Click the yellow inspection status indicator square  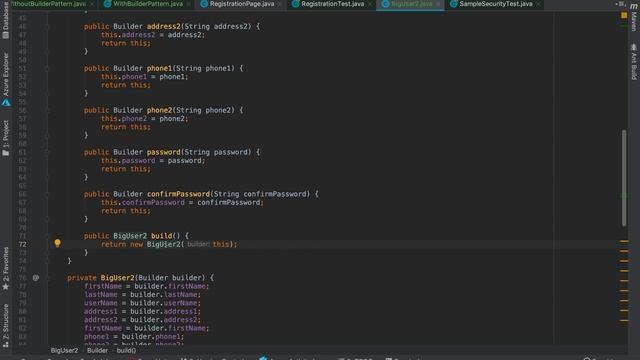(x=624, y=16)
